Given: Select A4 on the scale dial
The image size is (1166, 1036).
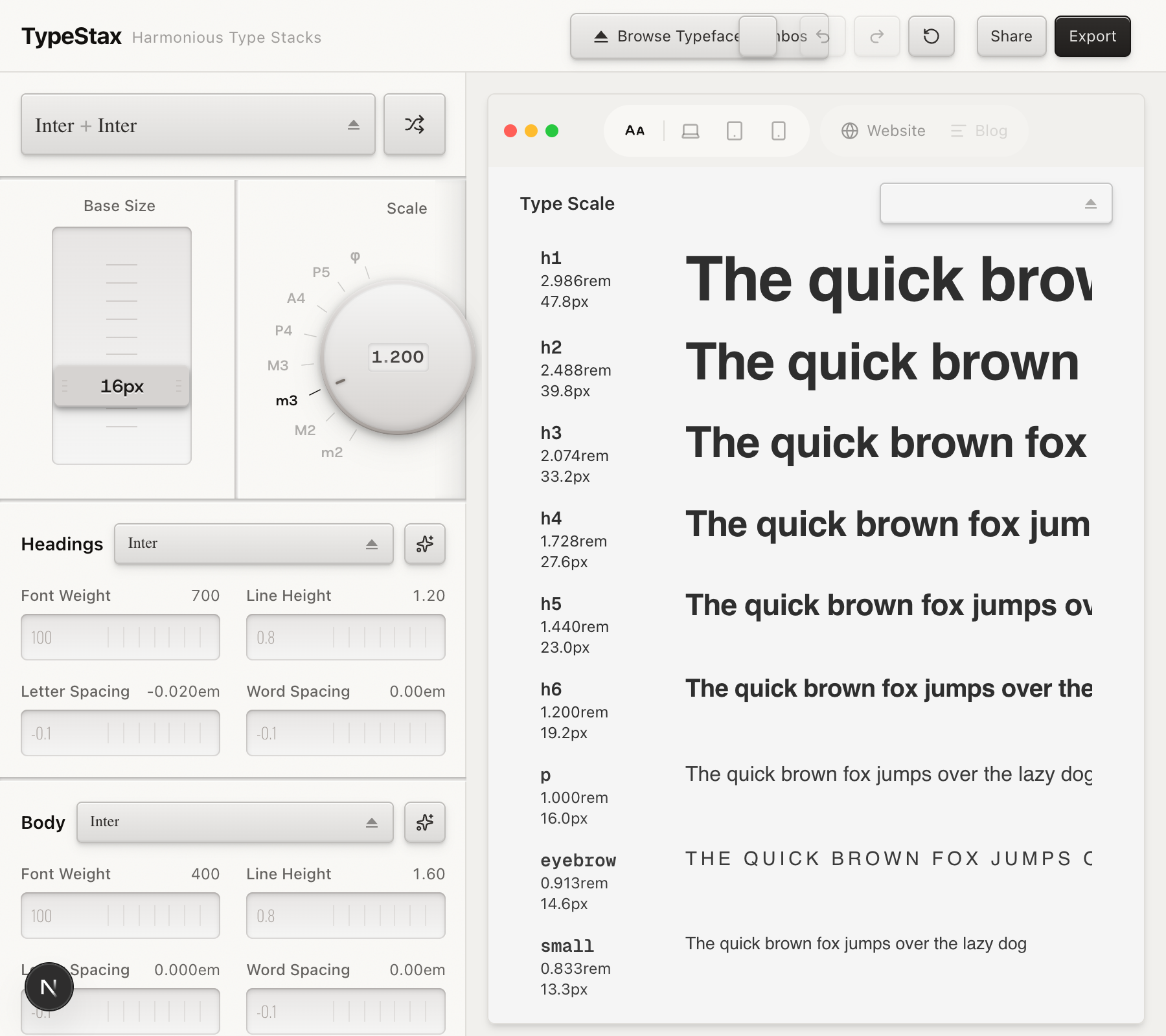Looking at the screenshot, I should tap(296, 298).
